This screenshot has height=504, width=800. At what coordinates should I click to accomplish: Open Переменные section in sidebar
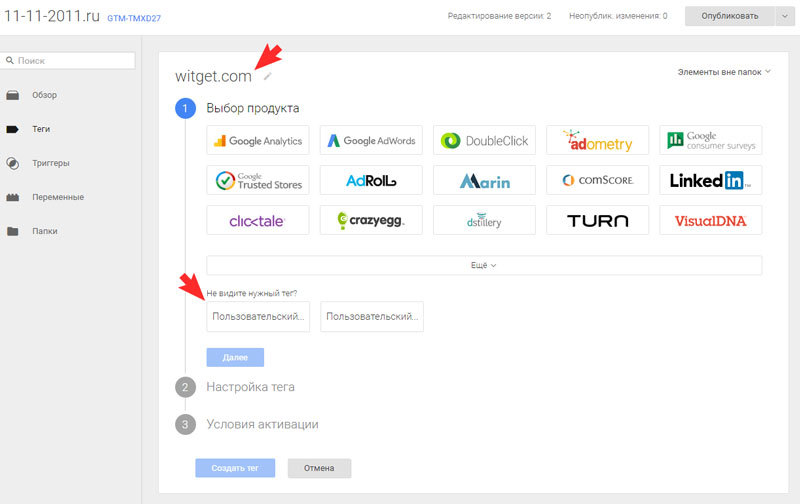(x=58, y=197)
